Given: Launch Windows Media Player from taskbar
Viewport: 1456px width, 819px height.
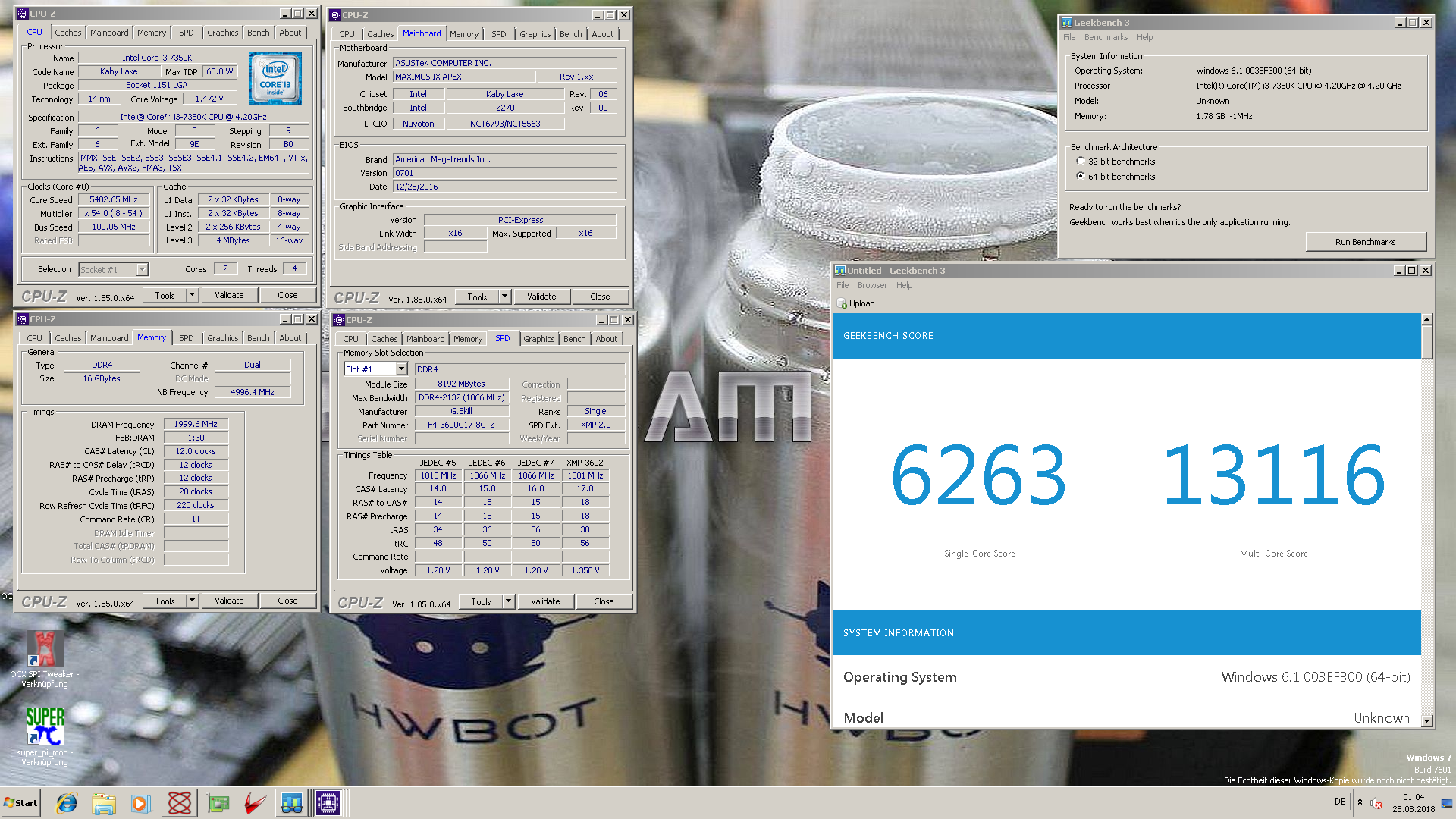Looking at the screenshot, I should click(141, 803).
